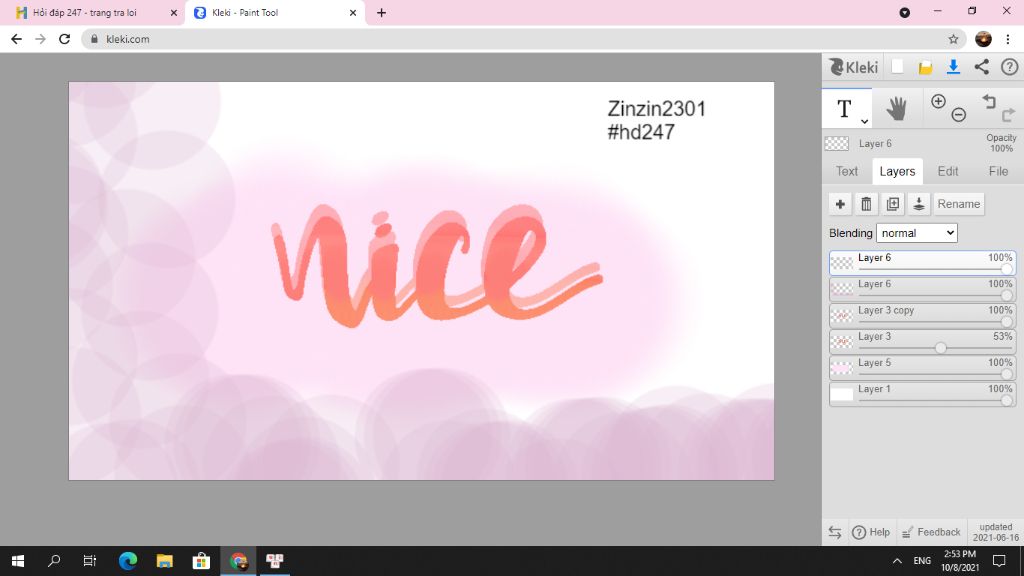Click the Zinzin2301 text on canvas
1024x576 pixels.
pyautogui.click(x=656, y=108)
